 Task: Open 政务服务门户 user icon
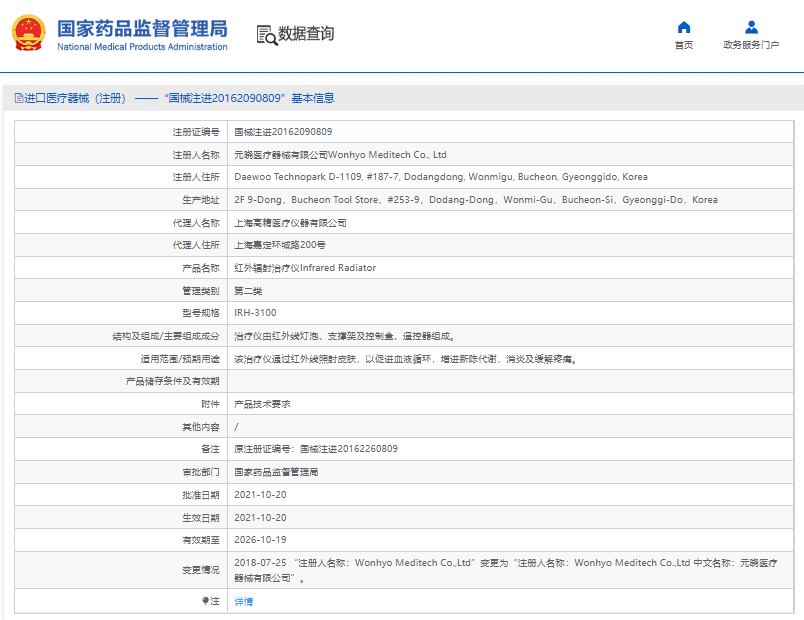pyautogui.click(x=751, y=27)
